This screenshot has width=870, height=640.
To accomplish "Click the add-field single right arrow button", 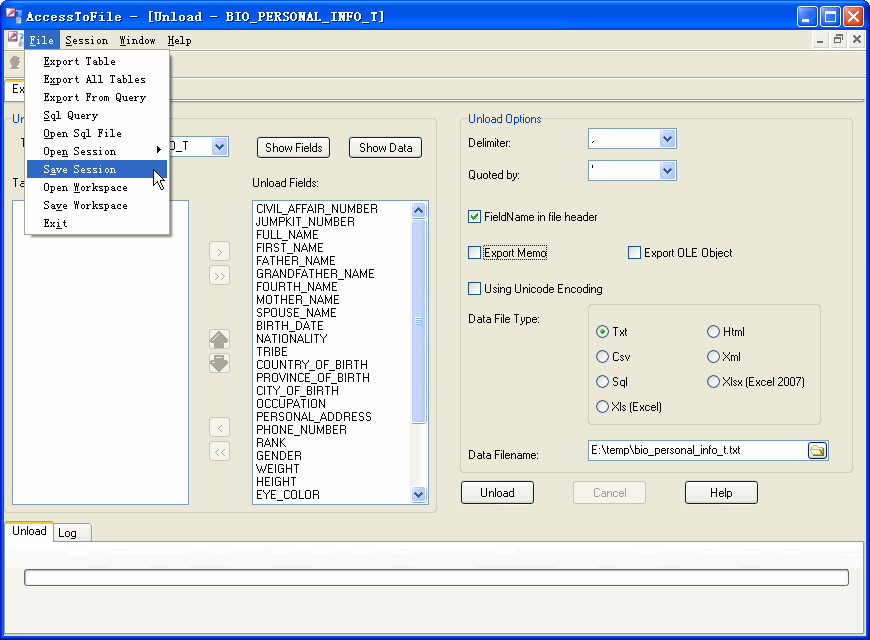I will pyautogui.click(x=220, y=252).
